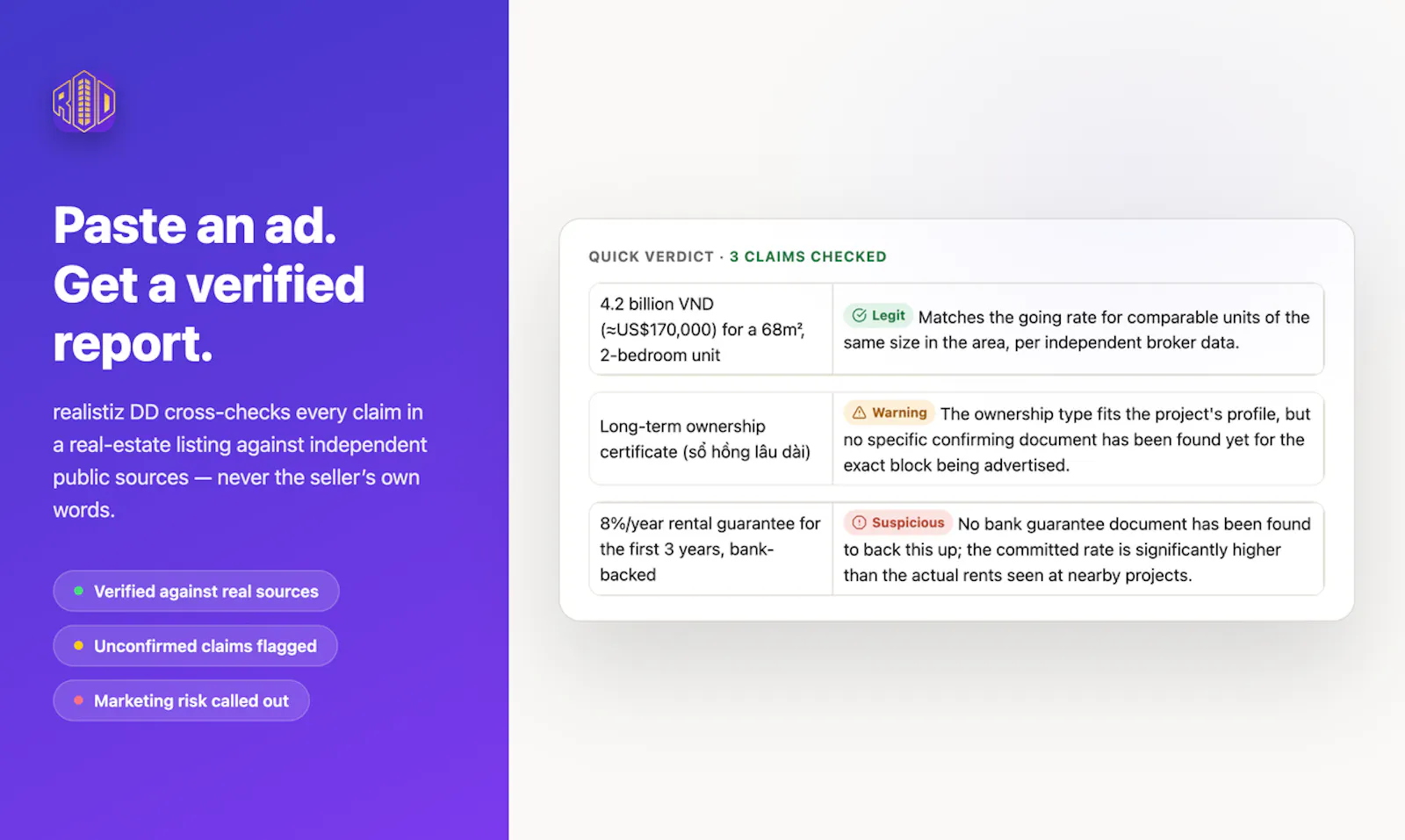This screenshot has height=840, width=1405.
Task: Click the green dot beside Verified against real sources
Action: click(x=78, y=591)
